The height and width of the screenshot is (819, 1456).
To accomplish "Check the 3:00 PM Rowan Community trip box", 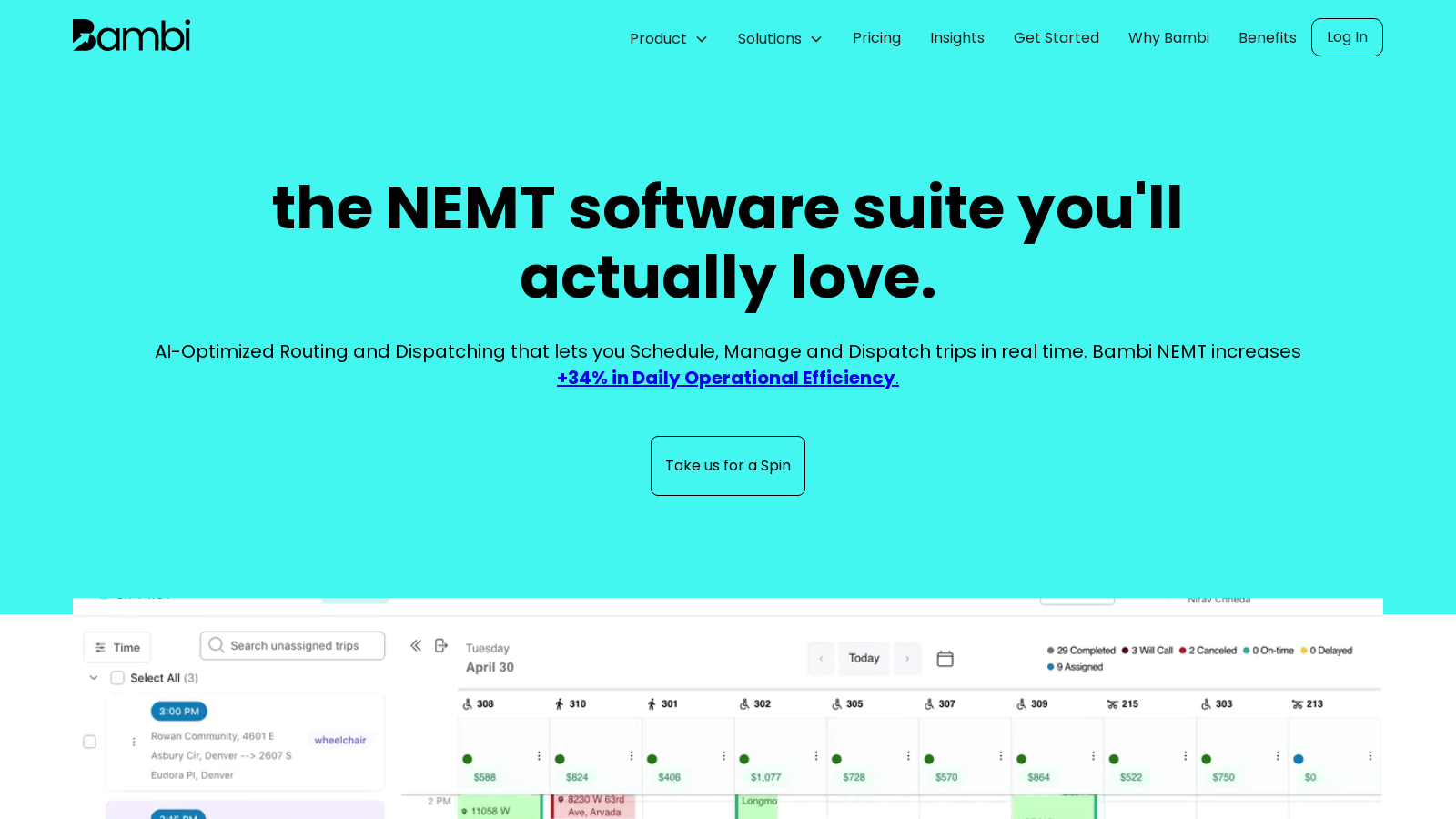I will (x=89, y=742).
